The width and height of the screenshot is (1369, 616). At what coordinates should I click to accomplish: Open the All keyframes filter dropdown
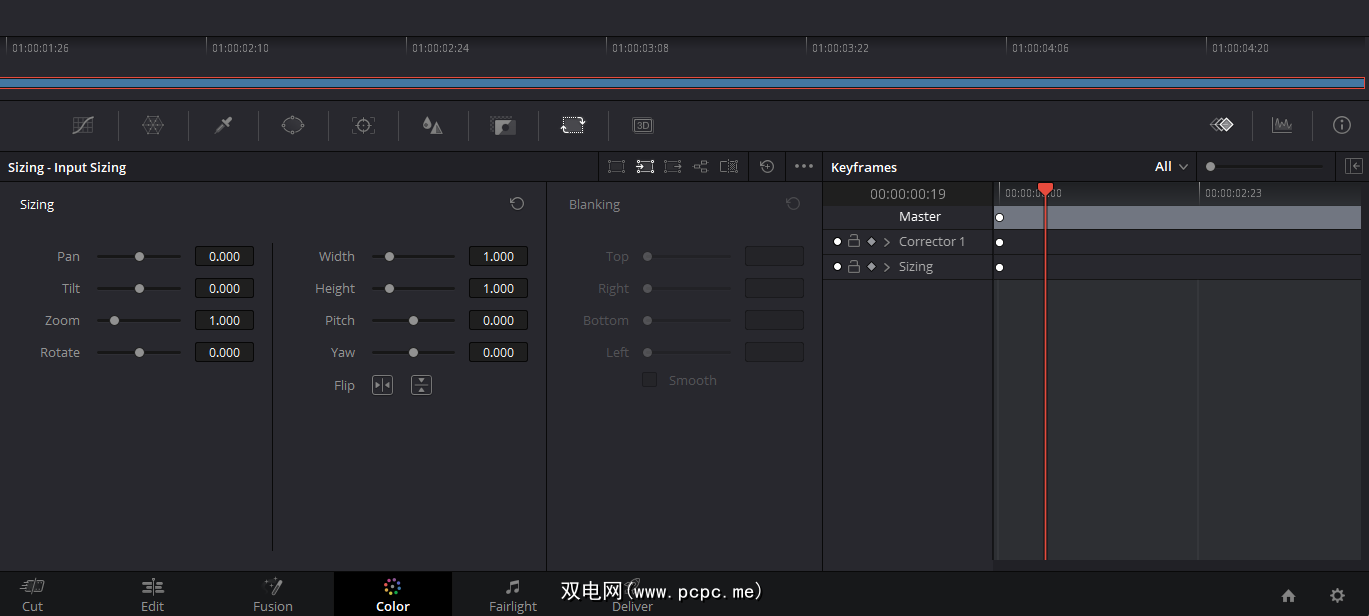[1172, 167]
